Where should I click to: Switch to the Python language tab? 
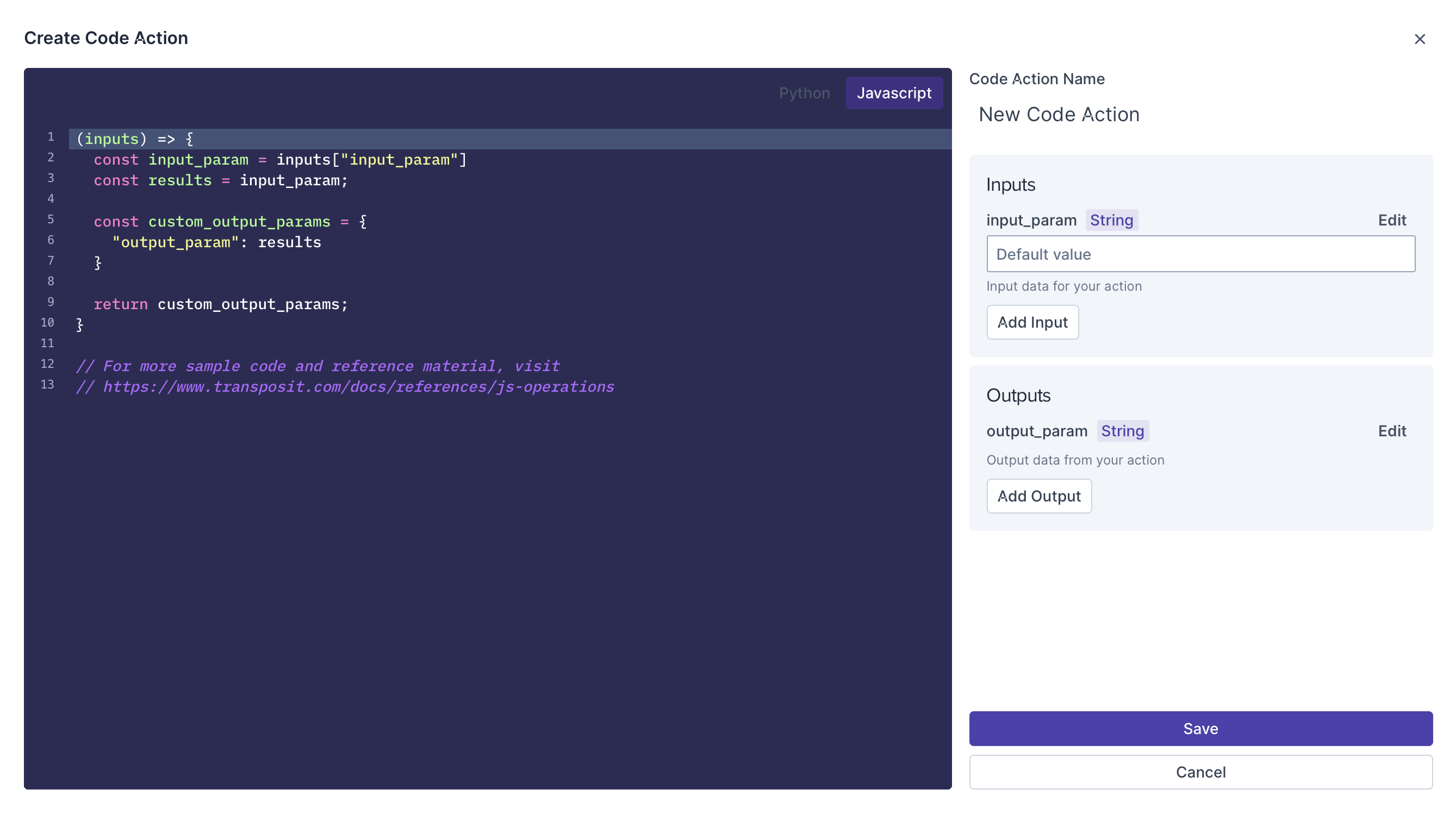pos(804,92)
